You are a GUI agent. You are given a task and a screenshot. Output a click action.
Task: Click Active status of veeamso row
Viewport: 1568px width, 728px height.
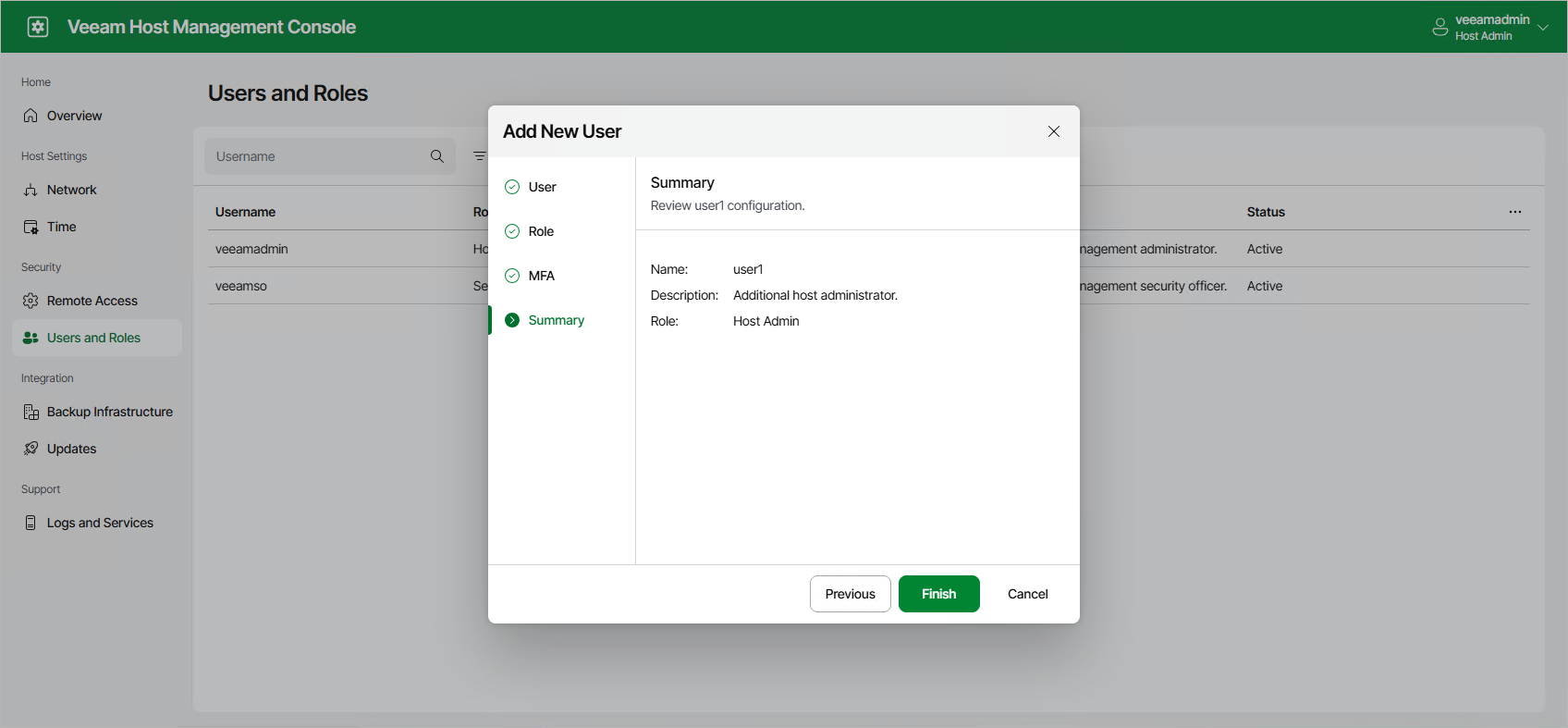(1265, 286)
